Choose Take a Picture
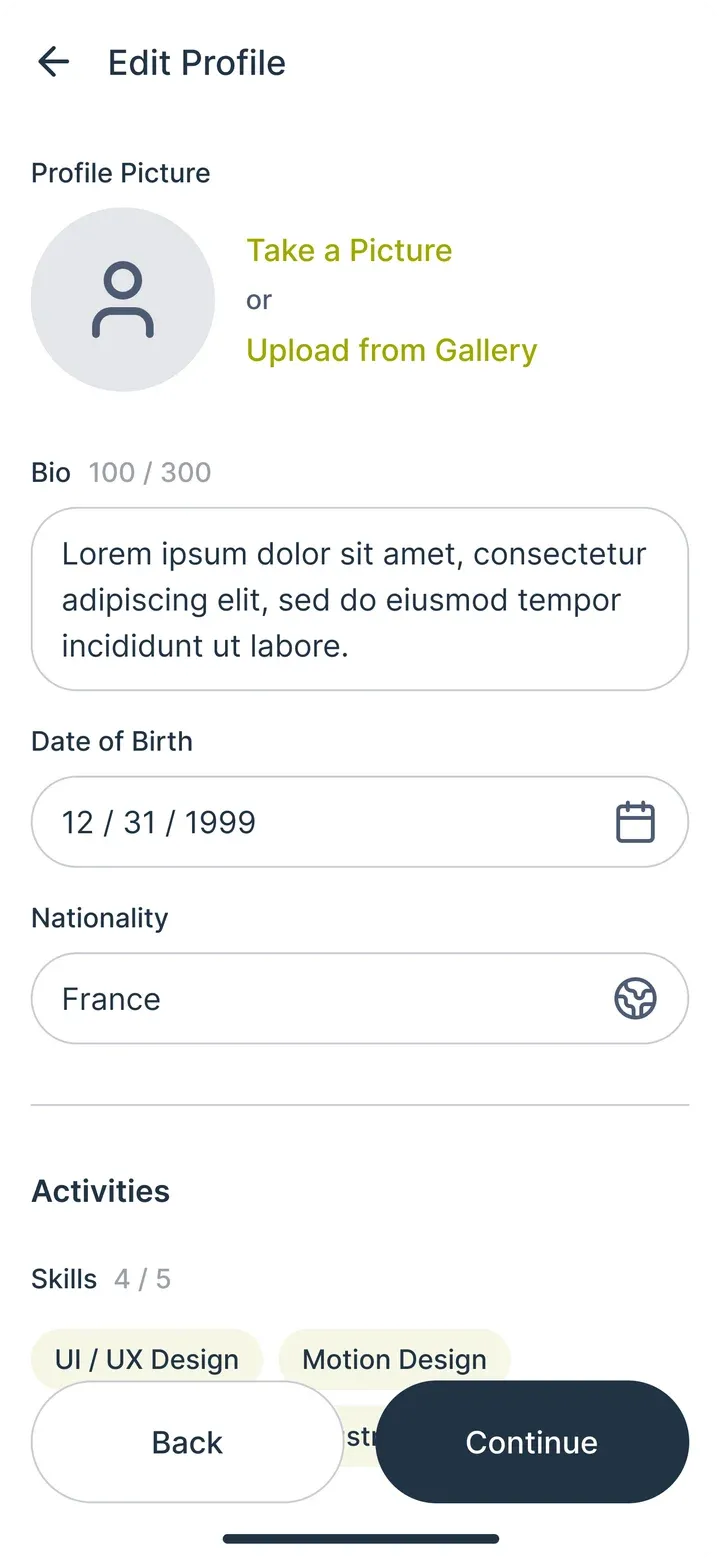Viewport: 720px width, 1559px height. coord(349,250)
